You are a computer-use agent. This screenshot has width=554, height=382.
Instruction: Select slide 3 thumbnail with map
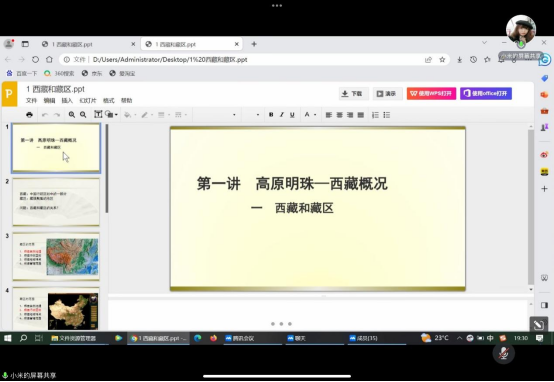click(x=56, y=257)
